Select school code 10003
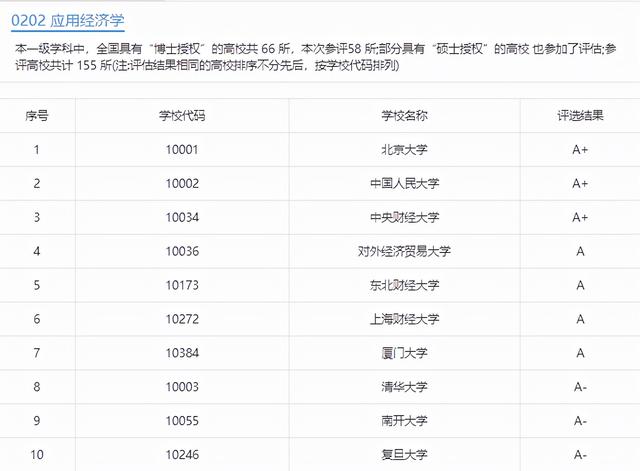Screen dimensions: 640x471 point(182,387)
